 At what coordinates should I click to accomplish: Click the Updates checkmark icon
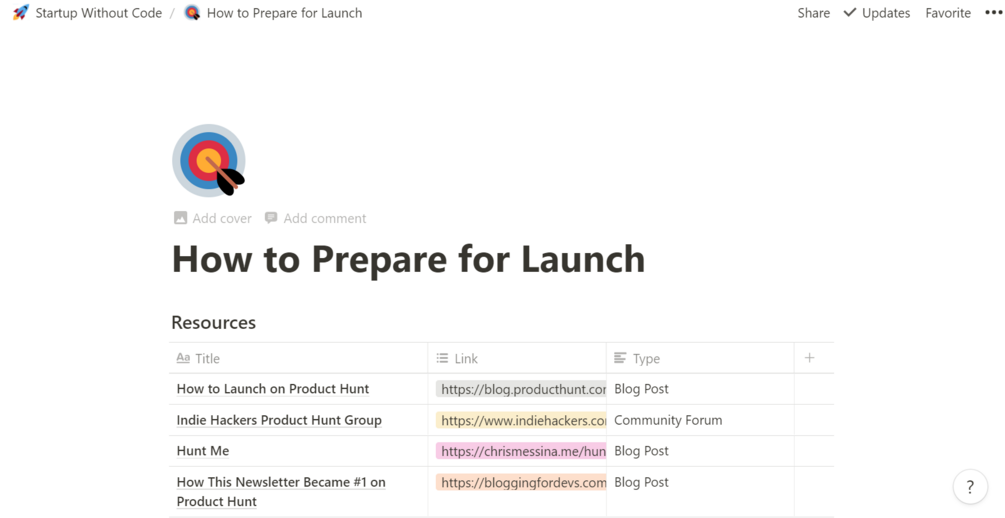[x=850, y=13]
